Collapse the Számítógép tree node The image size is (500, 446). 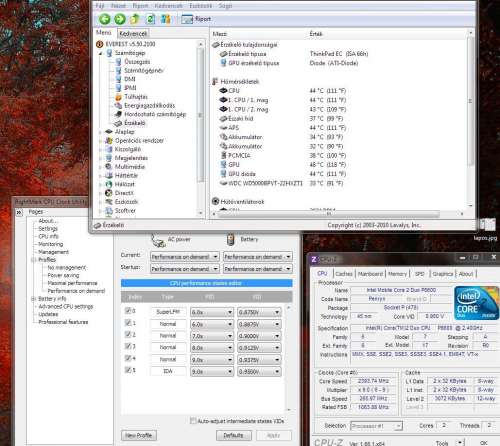(x=101, y=53)
